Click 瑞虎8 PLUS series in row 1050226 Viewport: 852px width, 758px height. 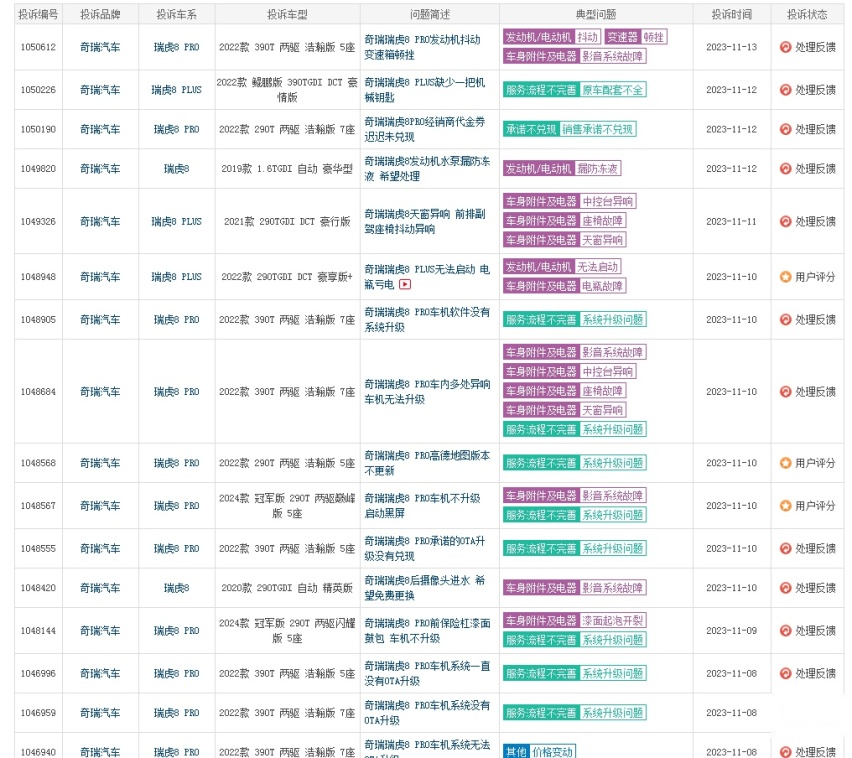click(x=176, y=90)
